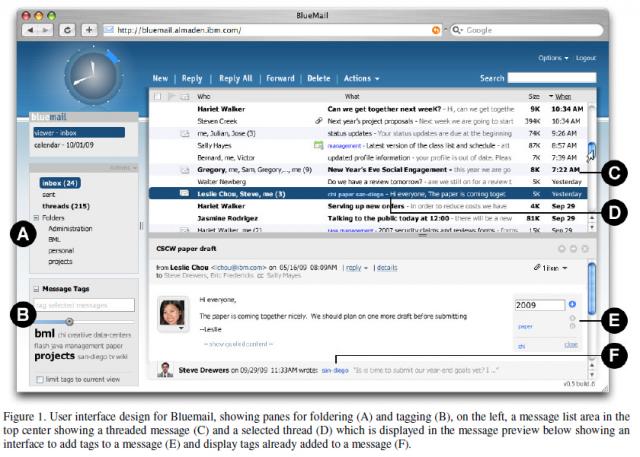Click the remove icon next to paper tag

572,326
